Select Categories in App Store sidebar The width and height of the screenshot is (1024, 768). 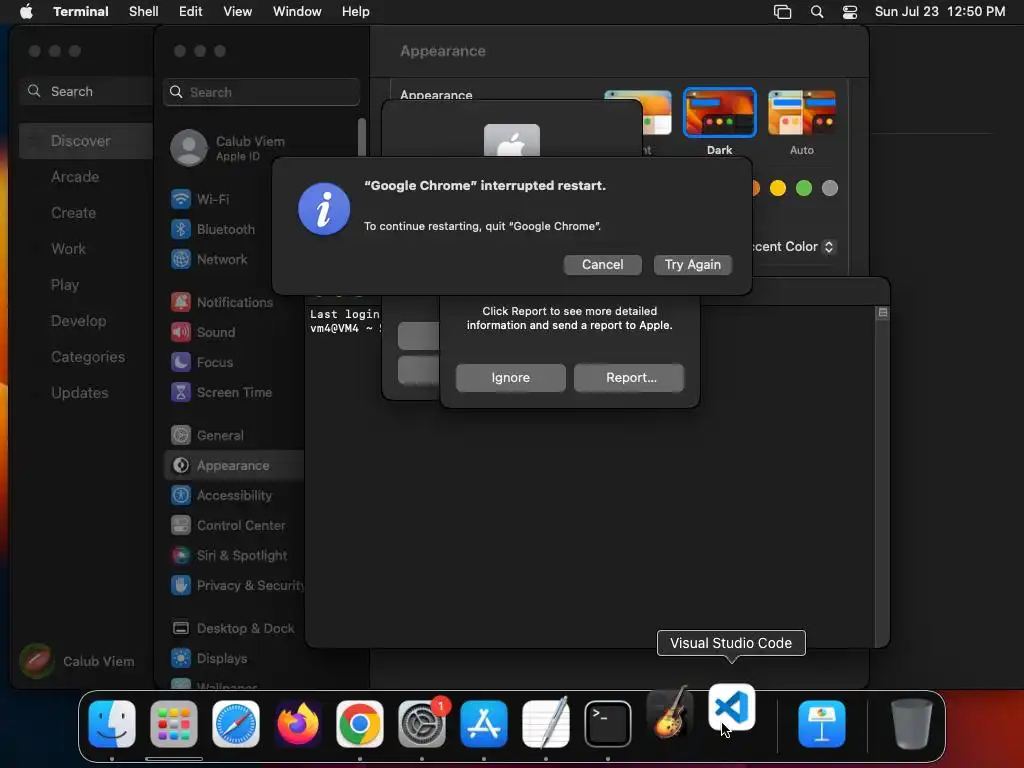86,357
